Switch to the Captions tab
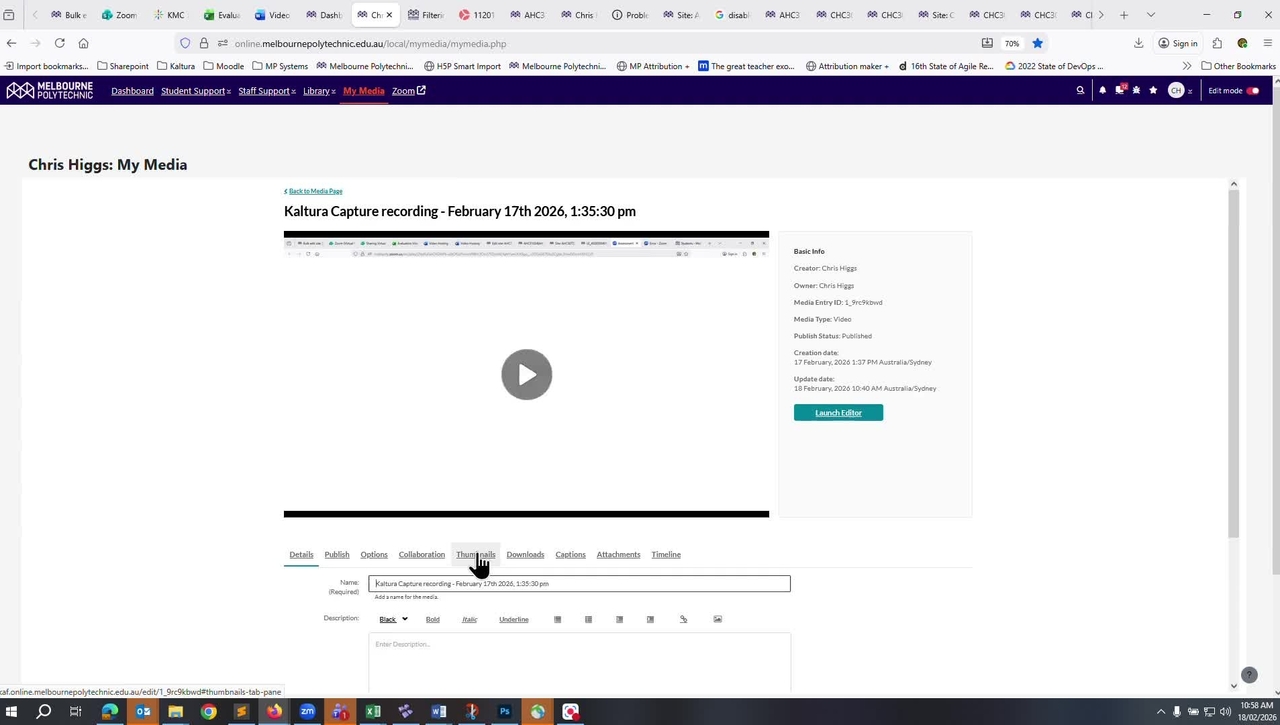This screenshot has width=1280, height=725. (x=570, y=555)
